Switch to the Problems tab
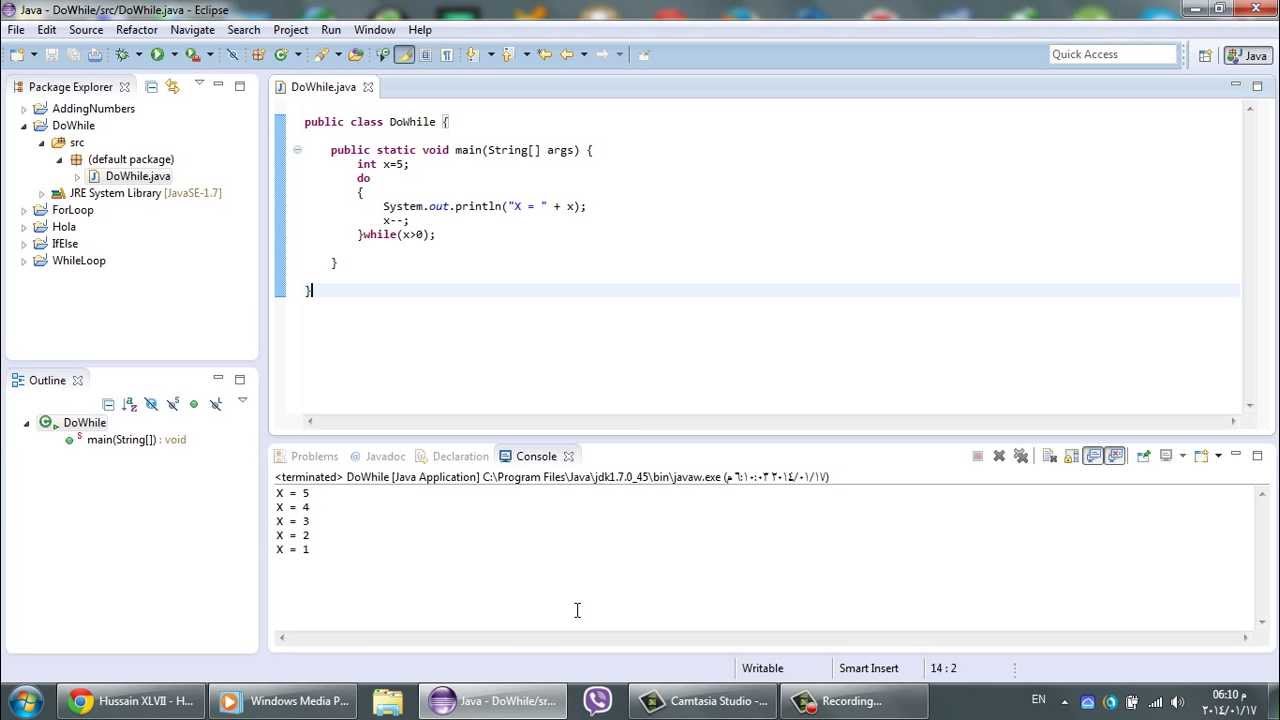 (314, 456)
